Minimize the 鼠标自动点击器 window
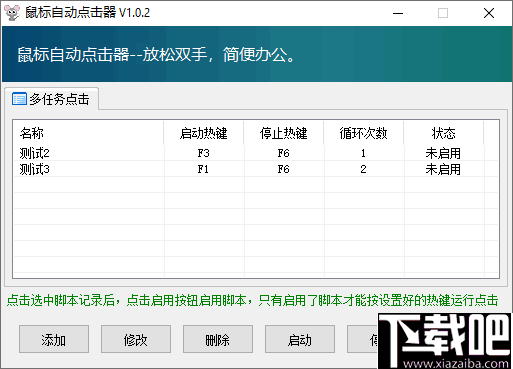 pos(398,13)
